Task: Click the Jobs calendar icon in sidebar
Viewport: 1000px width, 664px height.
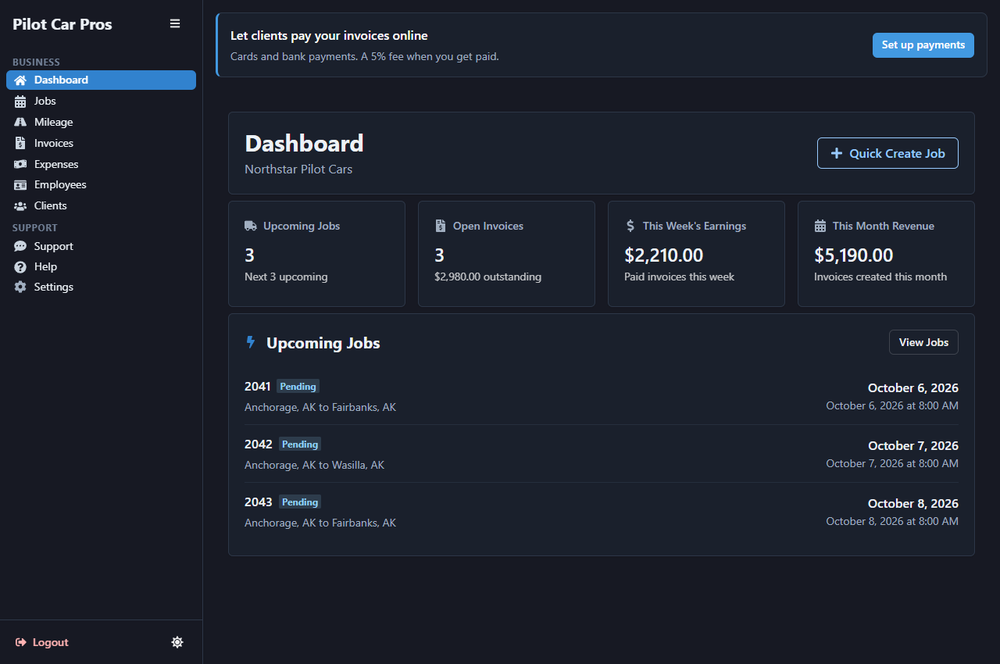Action: (20, 101)
